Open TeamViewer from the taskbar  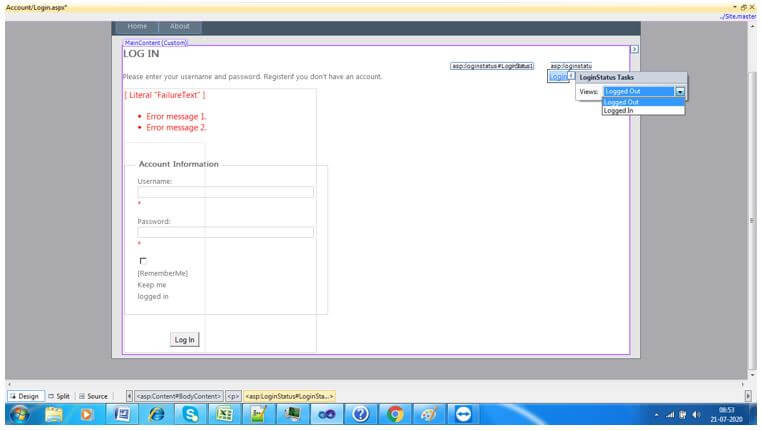tap(463, 414)
